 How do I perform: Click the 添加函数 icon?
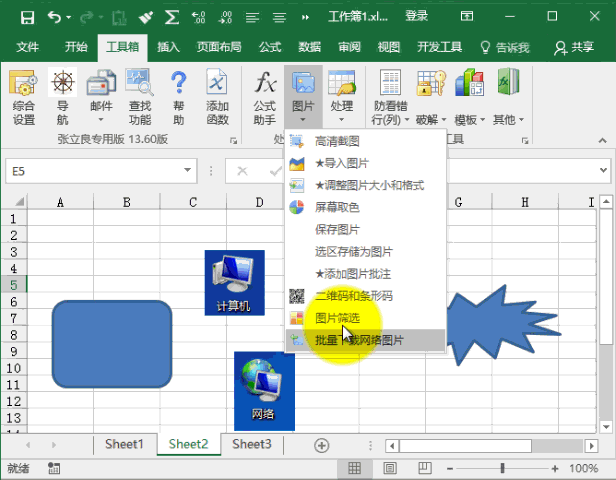(217, 98)
